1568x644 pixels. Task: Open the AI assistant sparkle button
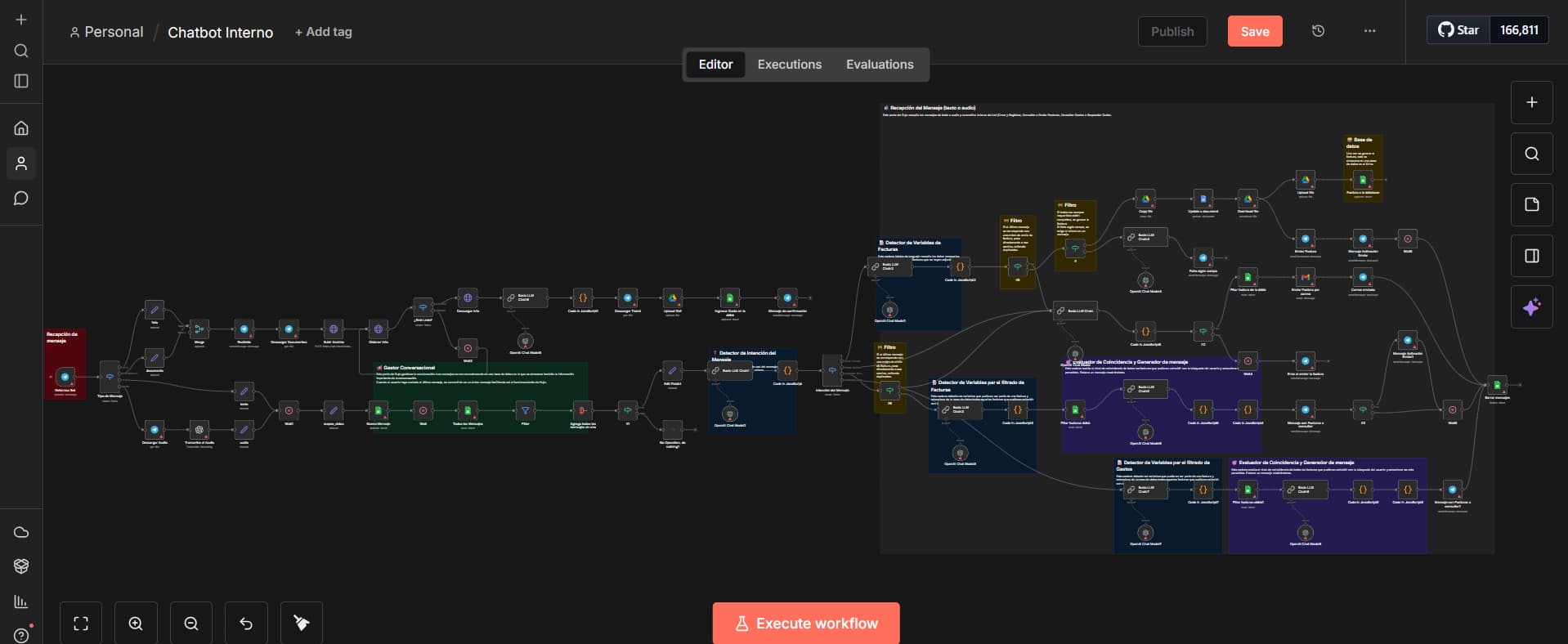[x=1532, y=307]
